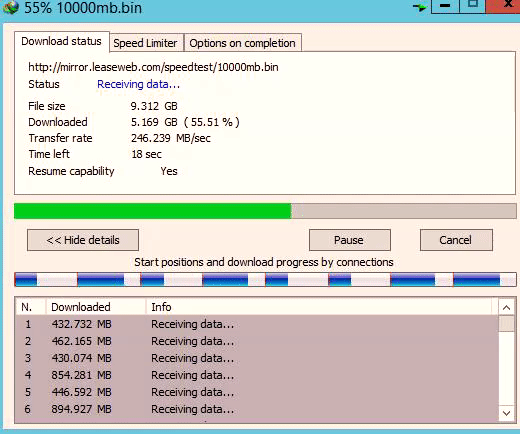
Task: Click the Info column header
Action: [x=319, y=307]
